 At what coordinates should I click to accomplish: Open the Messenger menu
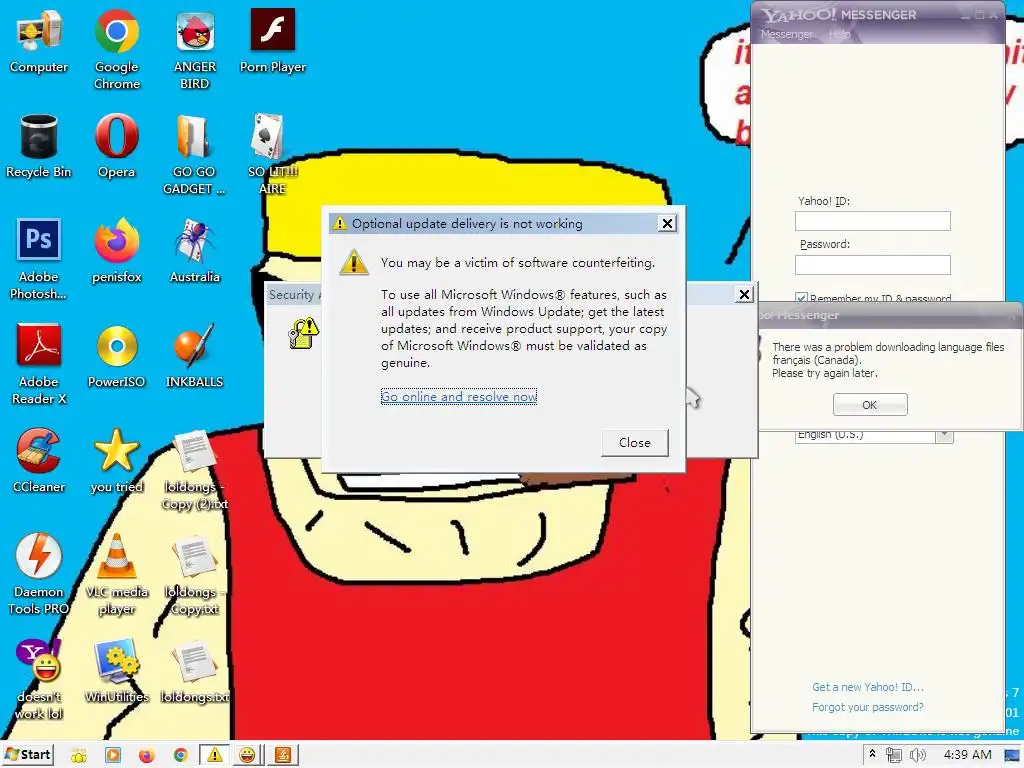786,34
